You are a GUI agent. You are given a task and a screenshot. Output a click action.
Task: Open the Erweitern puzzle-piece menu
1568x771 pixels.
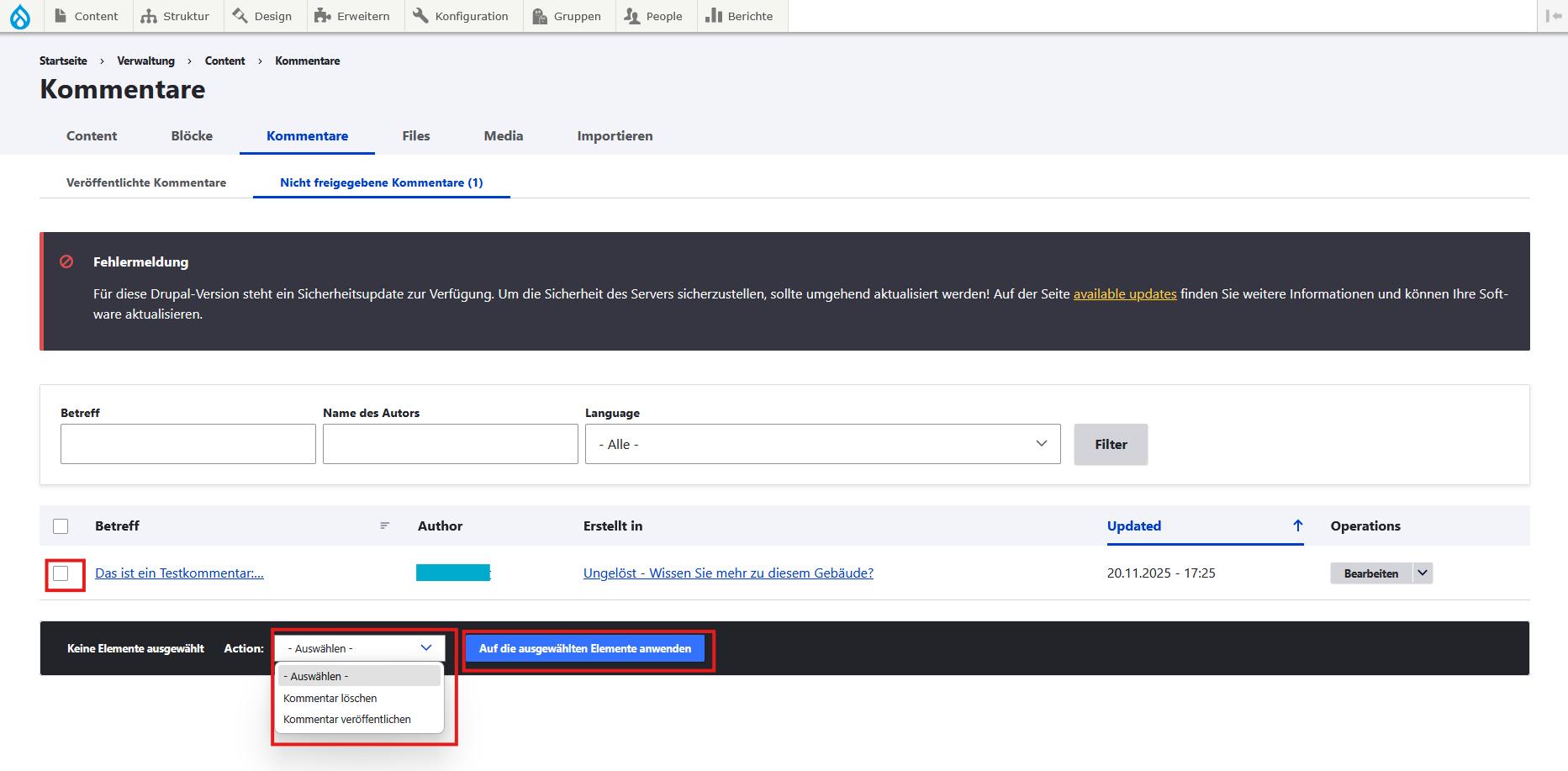[x=351, y=16]
